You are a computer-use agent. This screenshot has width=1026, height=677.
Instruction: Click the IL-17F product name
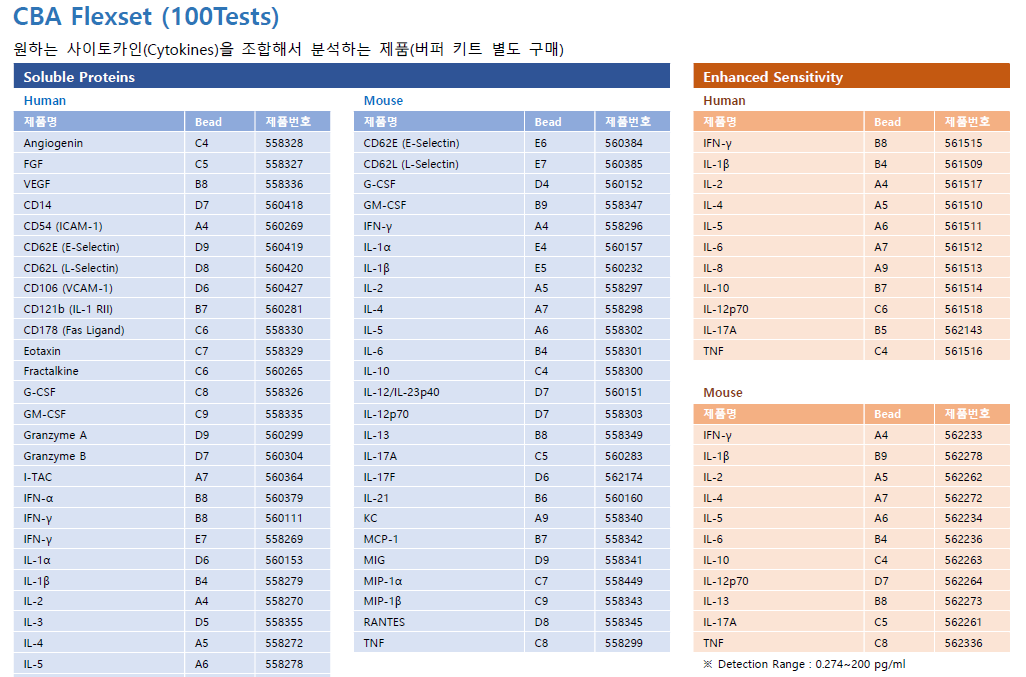[379, 477]
